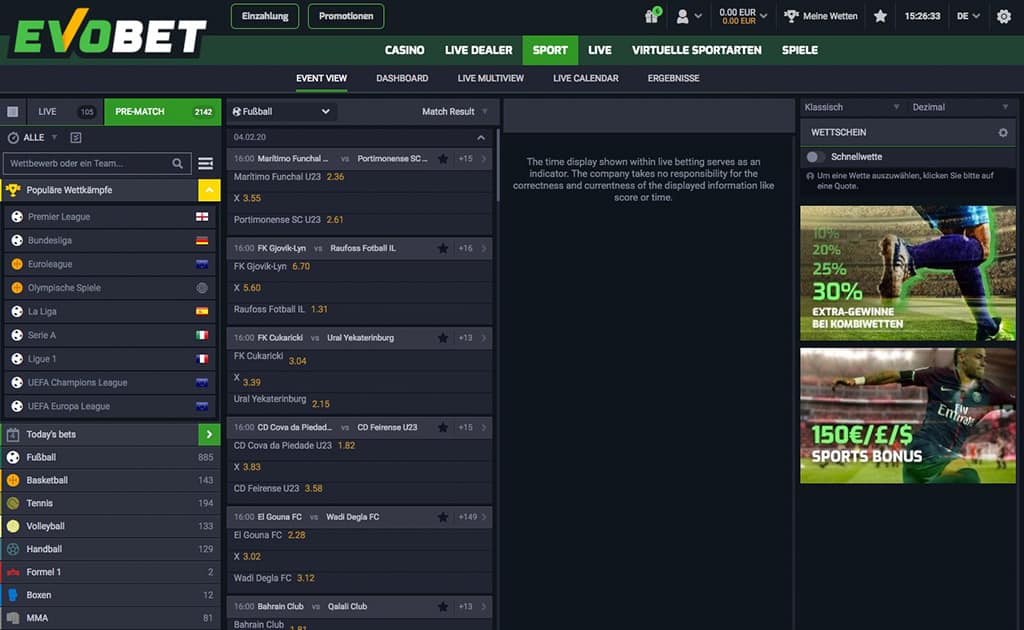Select the PRE-MATCH 2142 tab

[x=163, y=112]
